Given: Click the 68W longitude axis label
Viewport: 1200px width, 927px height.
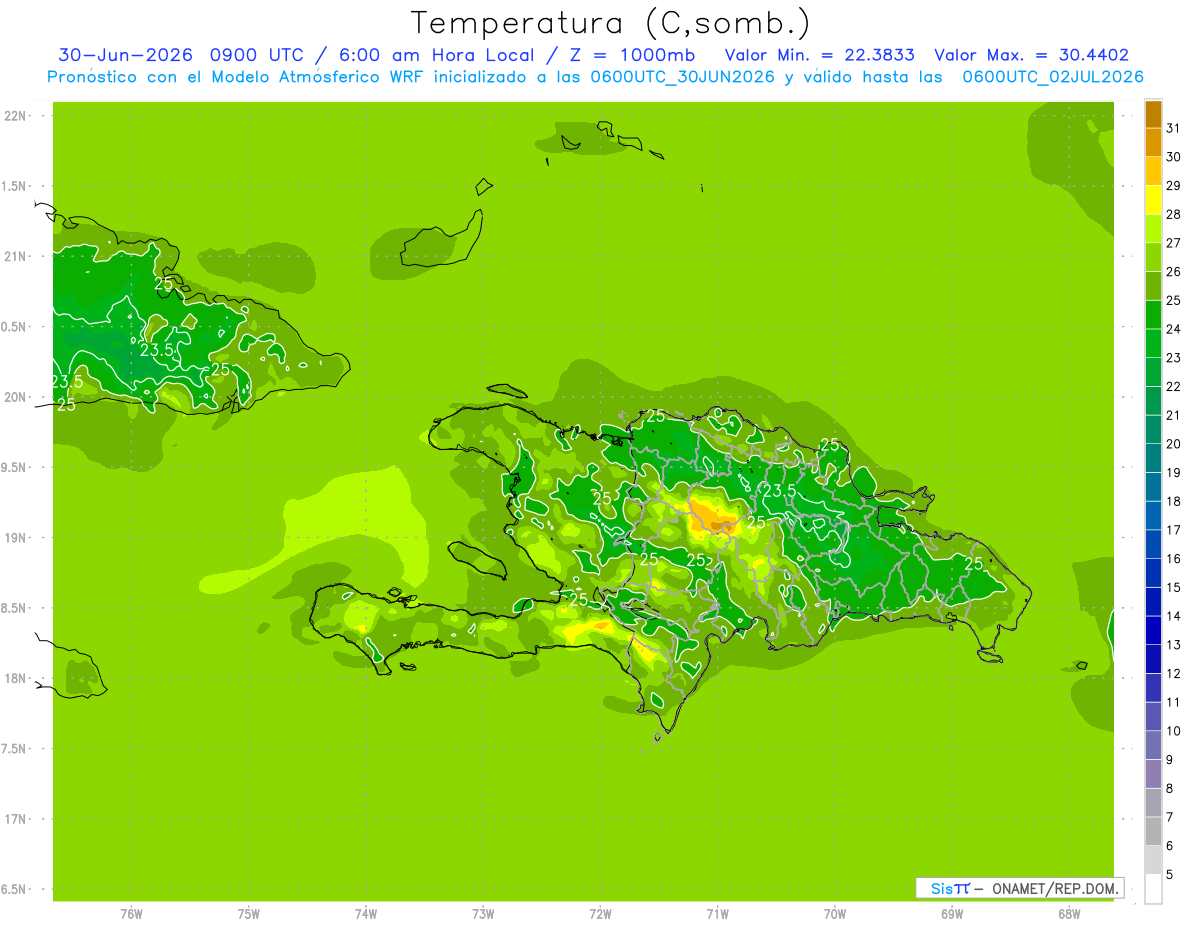Looking at the screenshot, I should click(1069, 913).
